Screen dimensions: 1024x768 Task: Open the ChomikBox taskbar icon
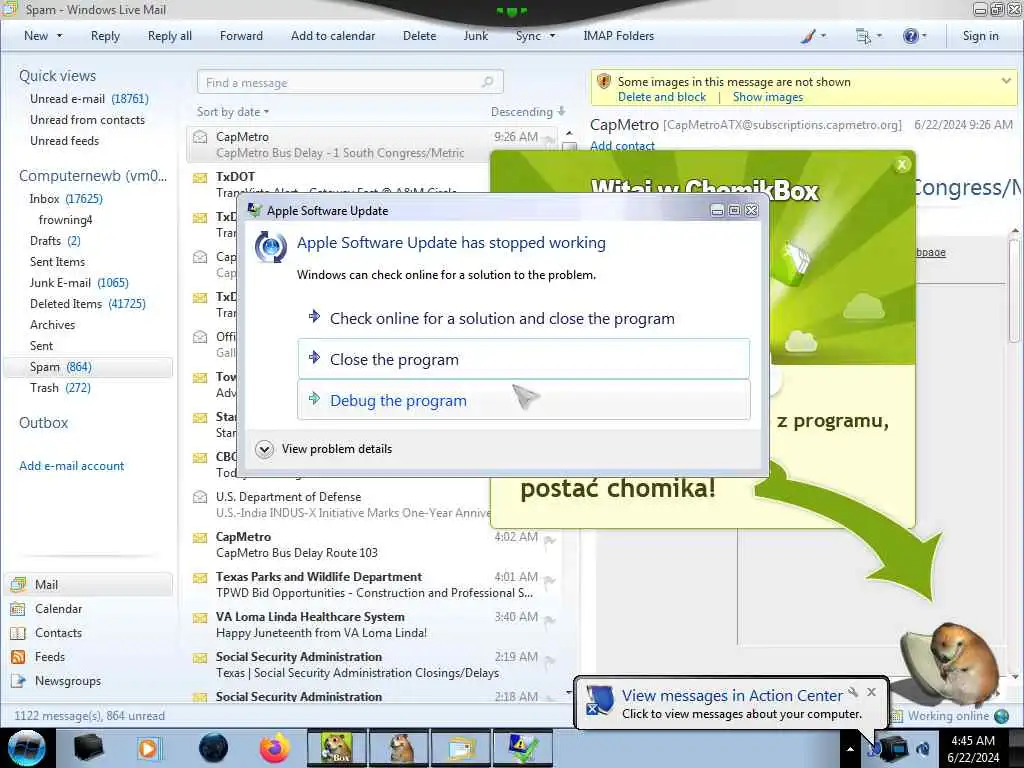coord(337,748)
